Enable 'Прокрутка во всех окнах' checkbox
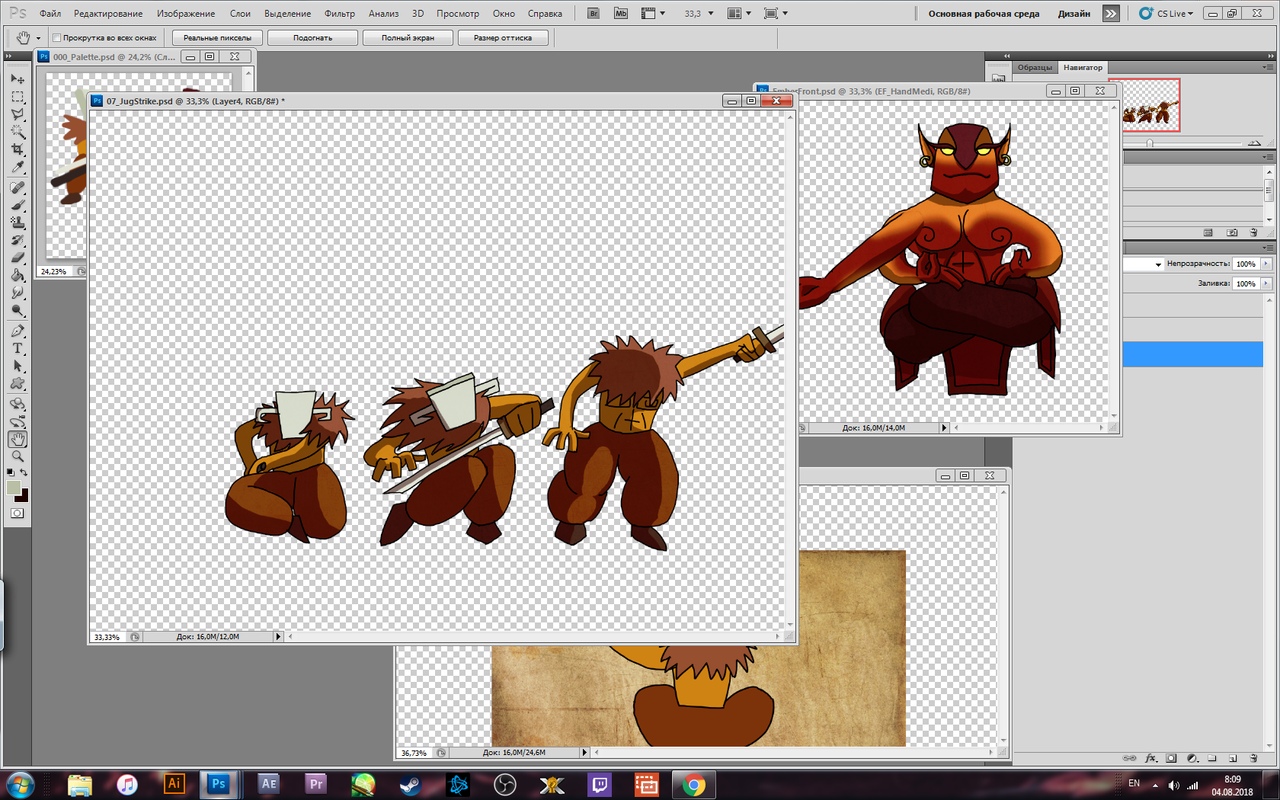Screen dimensions: 1280x800 (57, 38)
